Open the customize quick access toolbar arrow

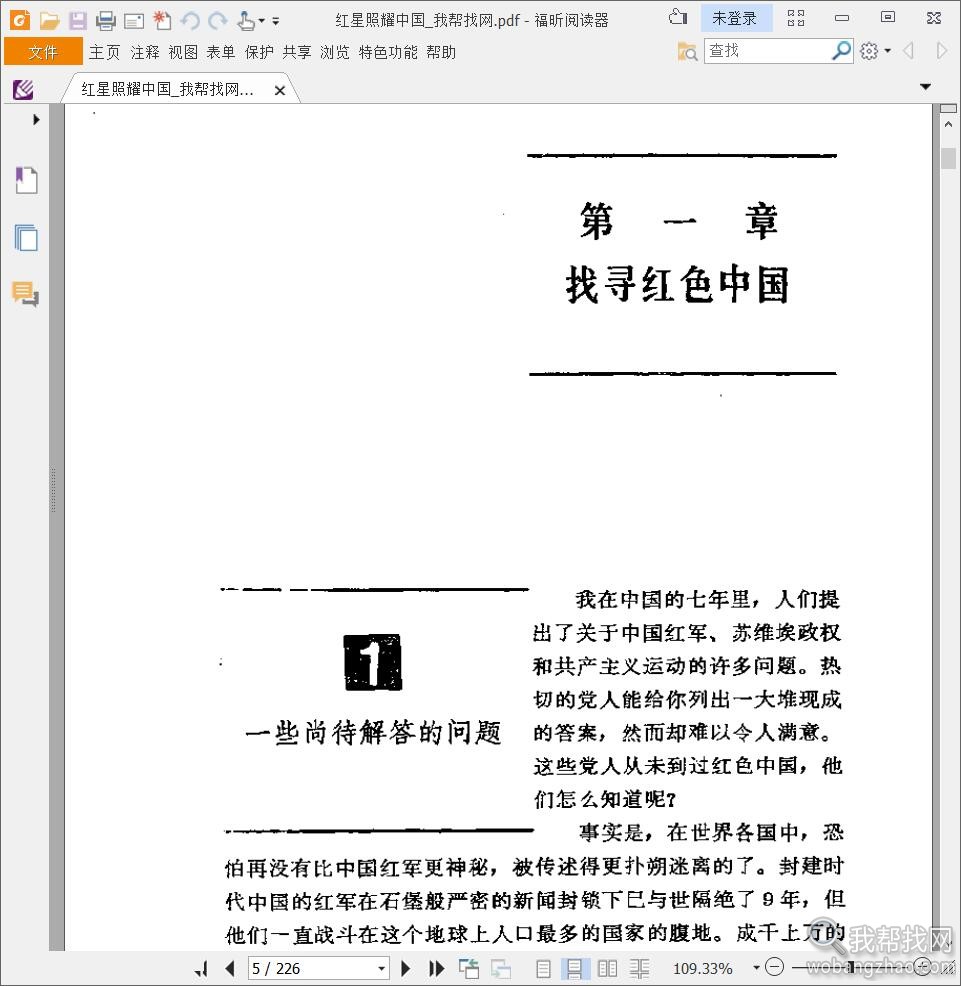click(x=275, y=21)
